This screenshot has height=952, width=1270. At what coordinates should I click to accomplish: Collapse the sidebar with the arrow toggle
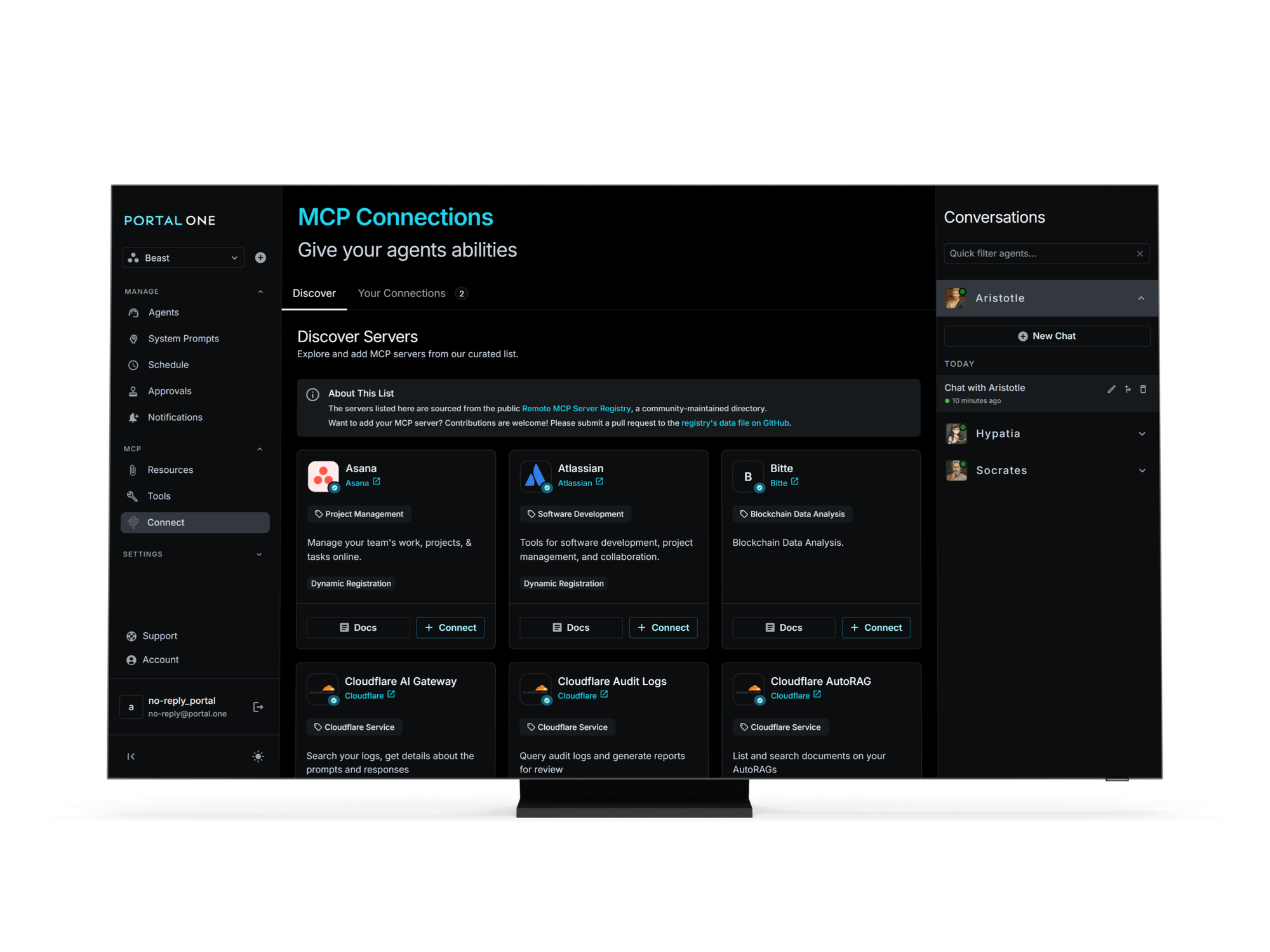pyautogui.click(x=131, y=756)
